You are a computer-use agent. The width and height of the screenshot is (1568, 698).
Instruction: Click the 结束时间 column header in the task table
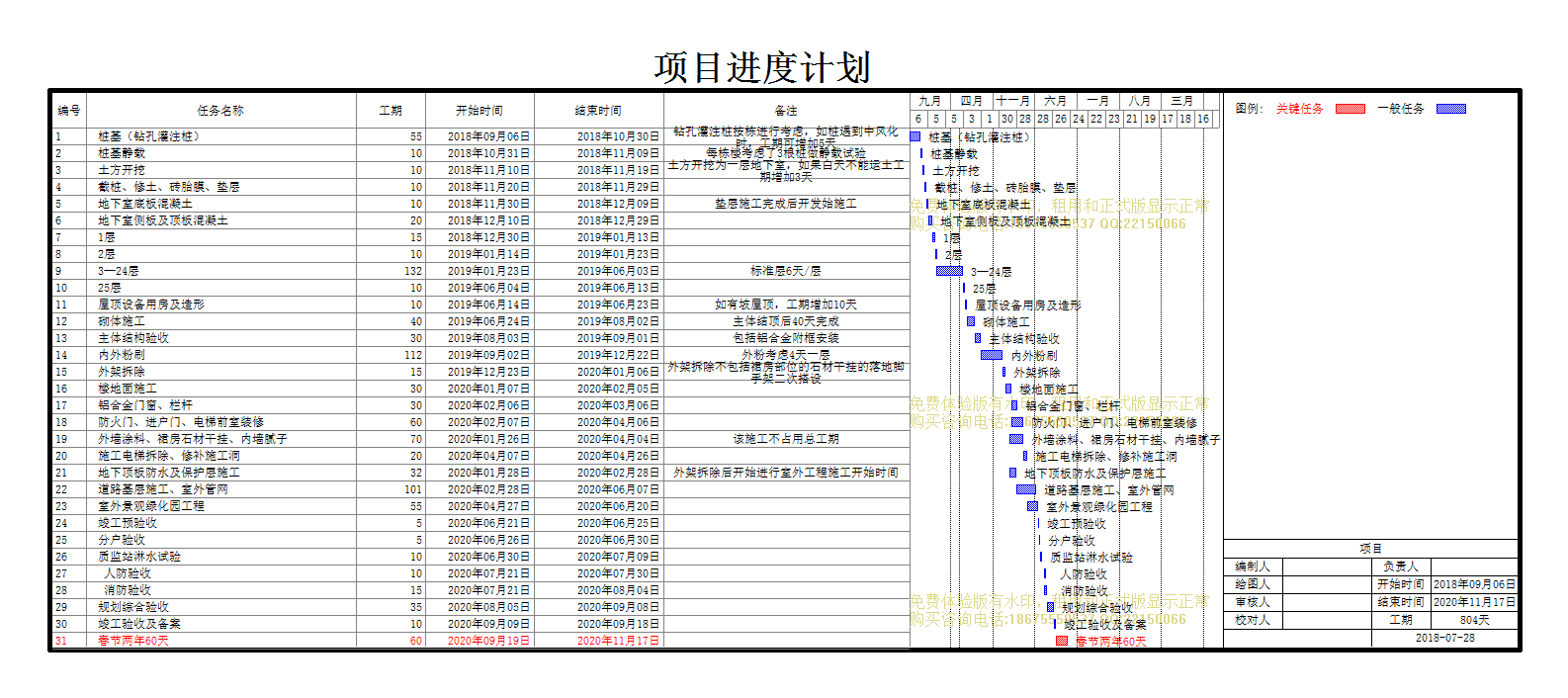(x=599, y=111)
